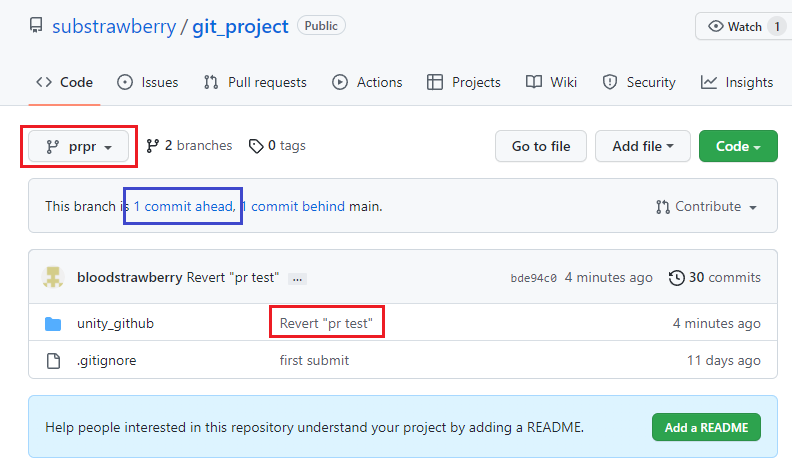Click the Public visibility badge
The width and height of the screenshot is (792, 473).
[x=321, y=26]
